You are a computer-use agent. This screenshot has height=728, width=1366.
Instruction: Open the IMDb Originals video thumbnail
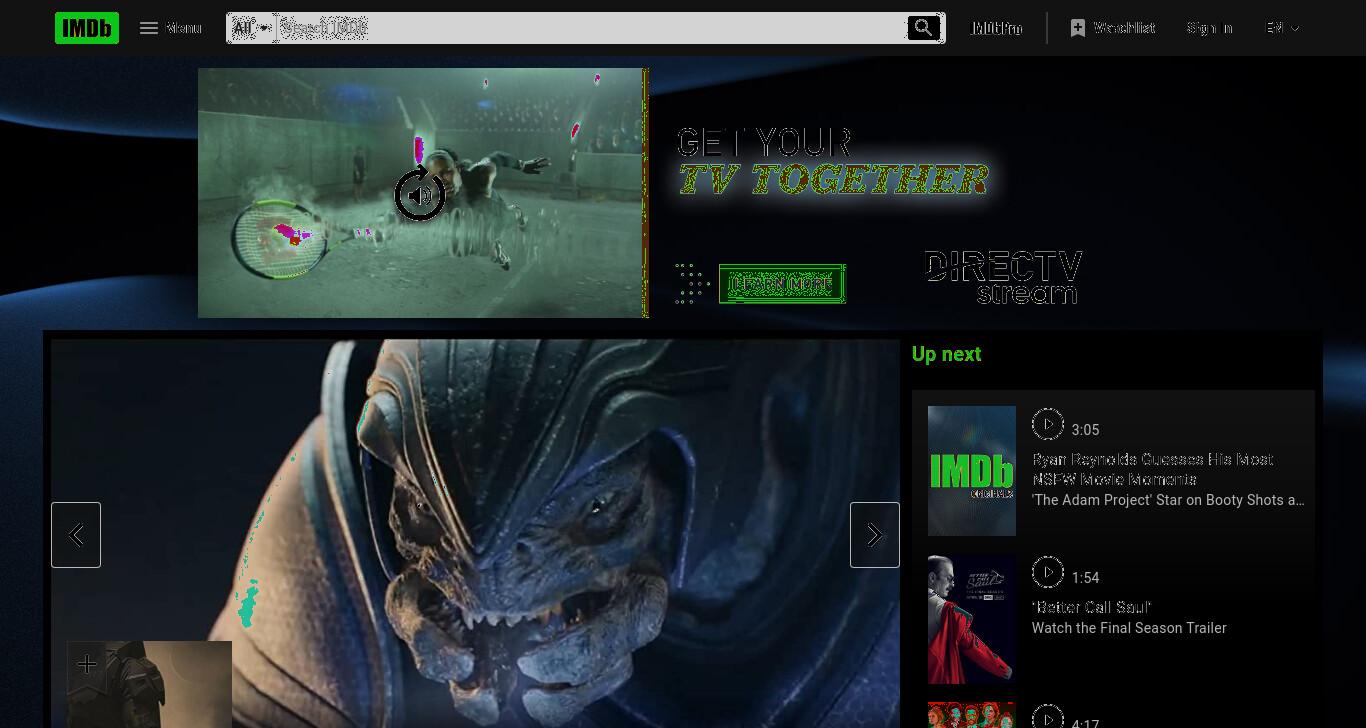click(x=972, y=471)
